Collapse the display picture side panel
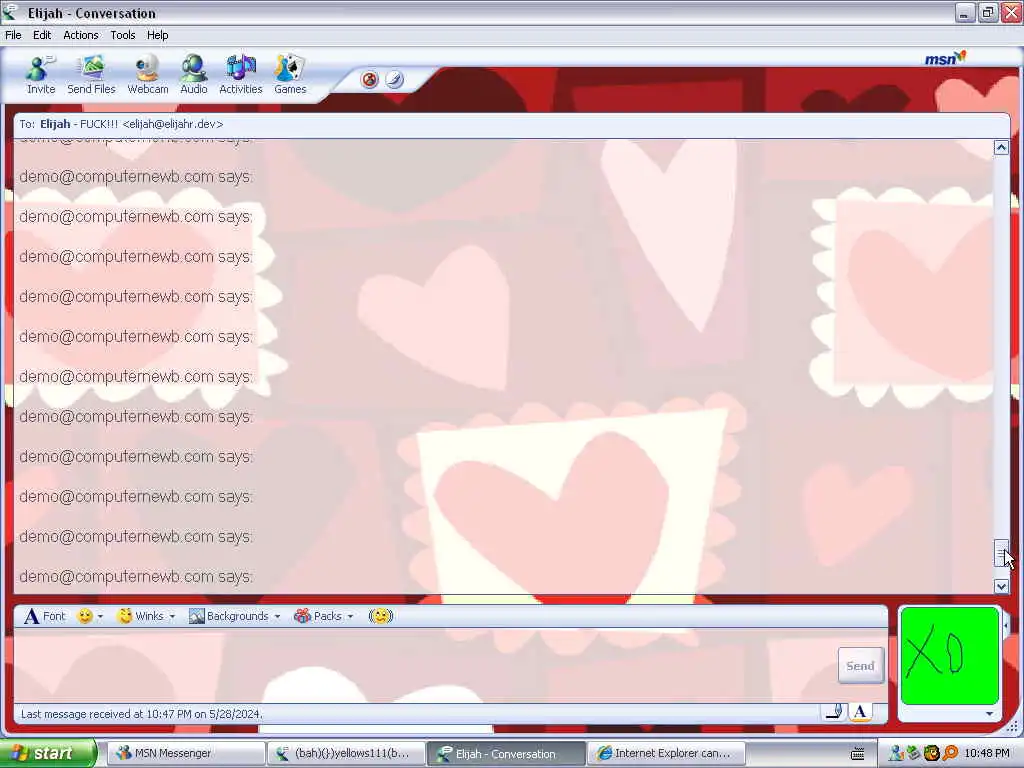1024x768 pixels. [1006, 626]
